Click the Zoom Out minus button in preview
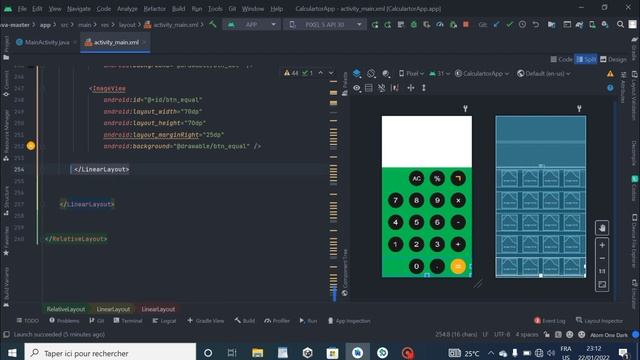640x360 pixels. 602,258
